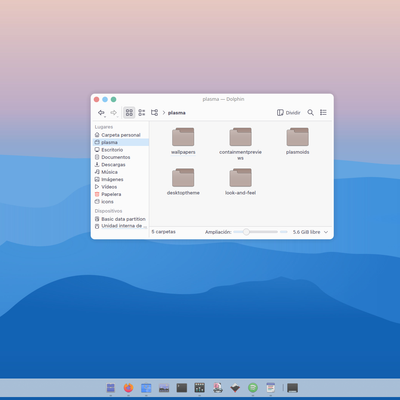Open Documentos from the sidebar
Screen dimensions: 400x400
(120, 157)
